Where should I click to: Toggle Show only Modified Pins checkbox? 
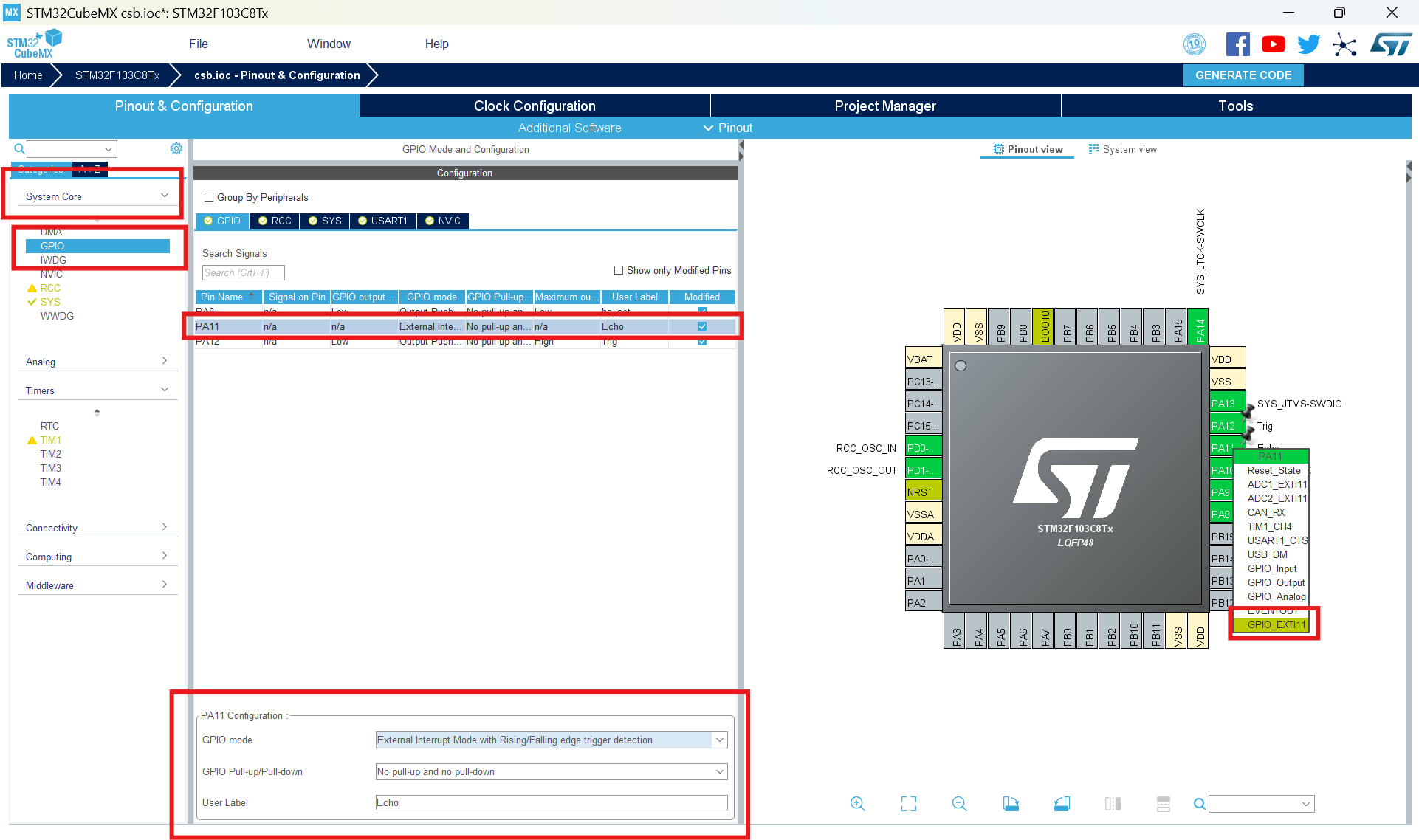(619, 270)
